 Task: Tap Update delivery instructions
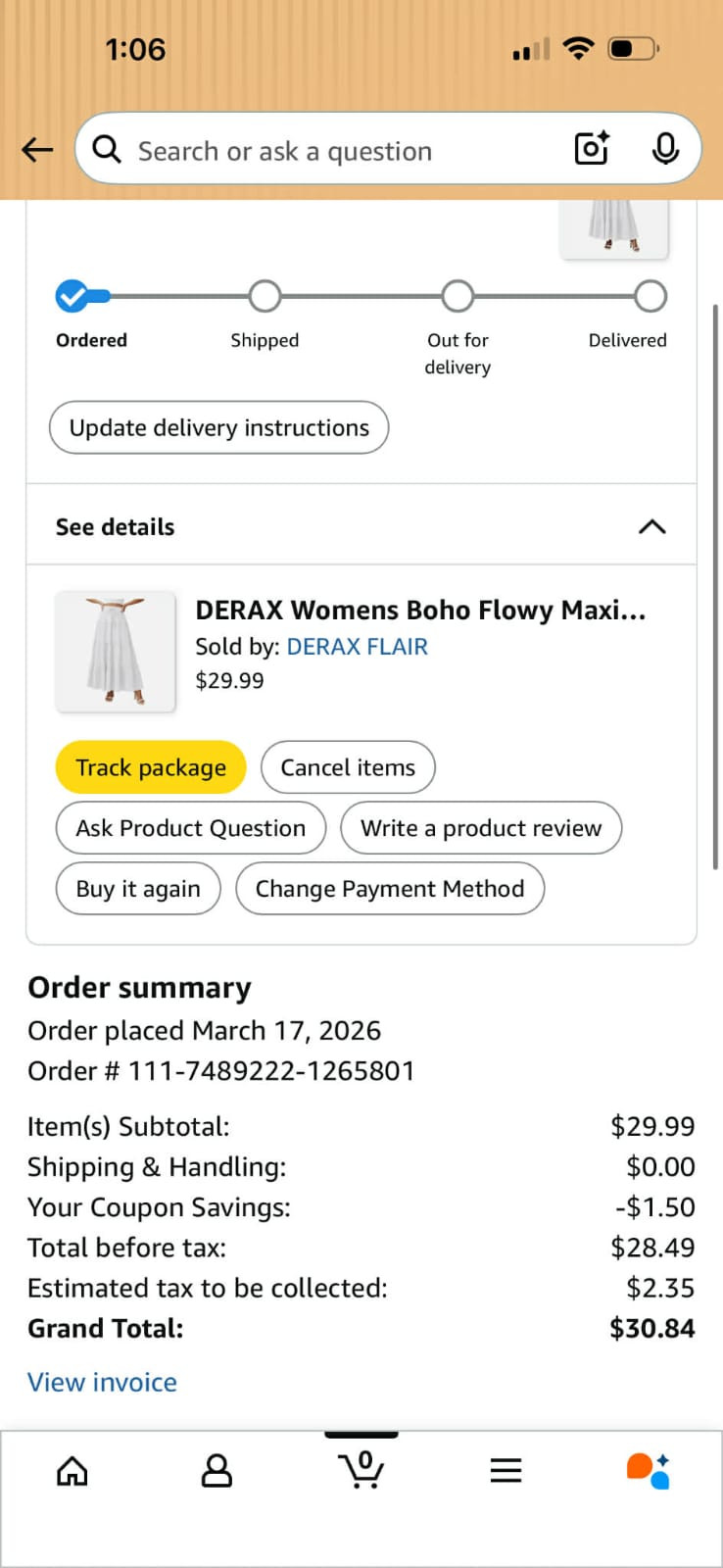click(x=219, y=428)
